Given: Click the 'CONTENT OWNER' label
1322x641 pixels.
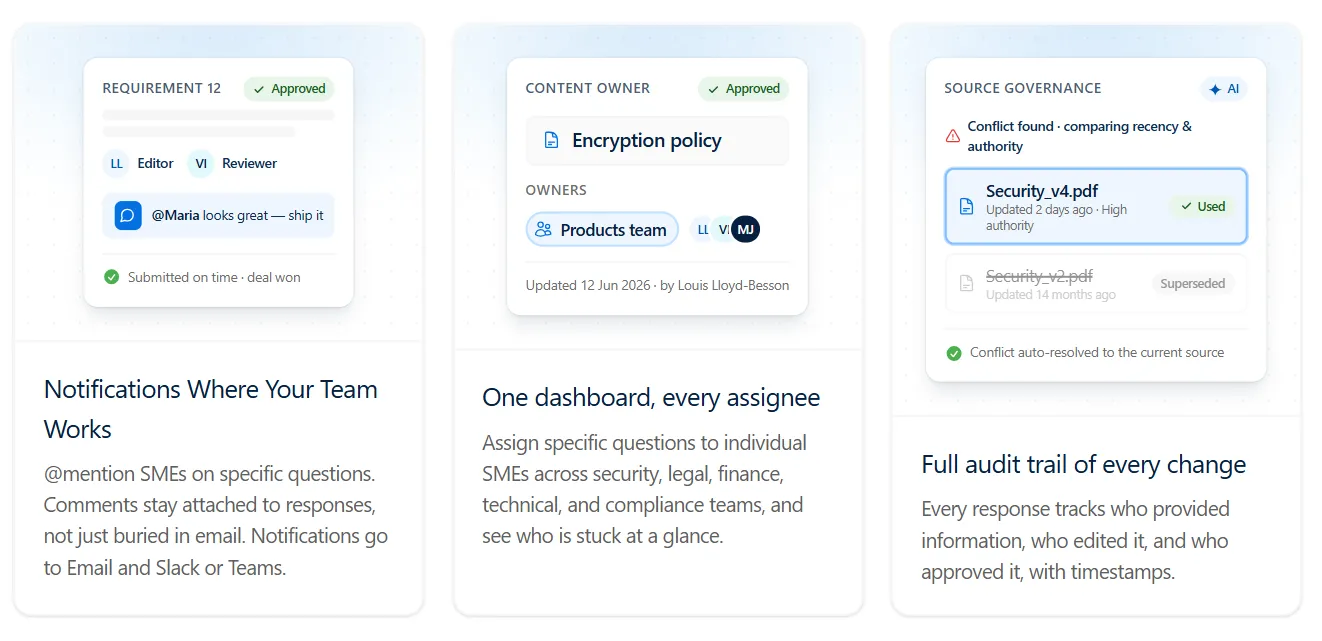Looking at the screenshot, I should (588, 89).
